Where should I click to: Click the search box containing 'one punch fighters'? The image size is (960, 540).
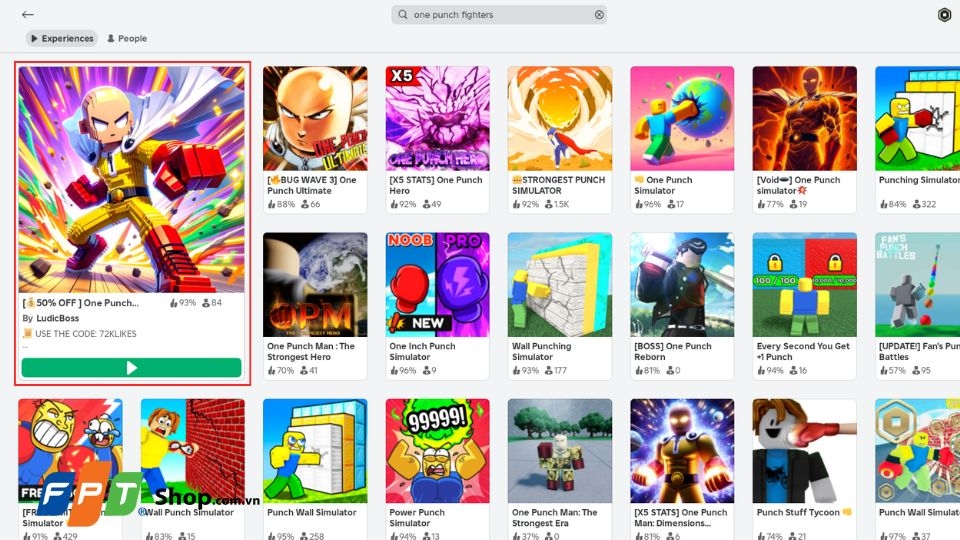pos(499,15)
